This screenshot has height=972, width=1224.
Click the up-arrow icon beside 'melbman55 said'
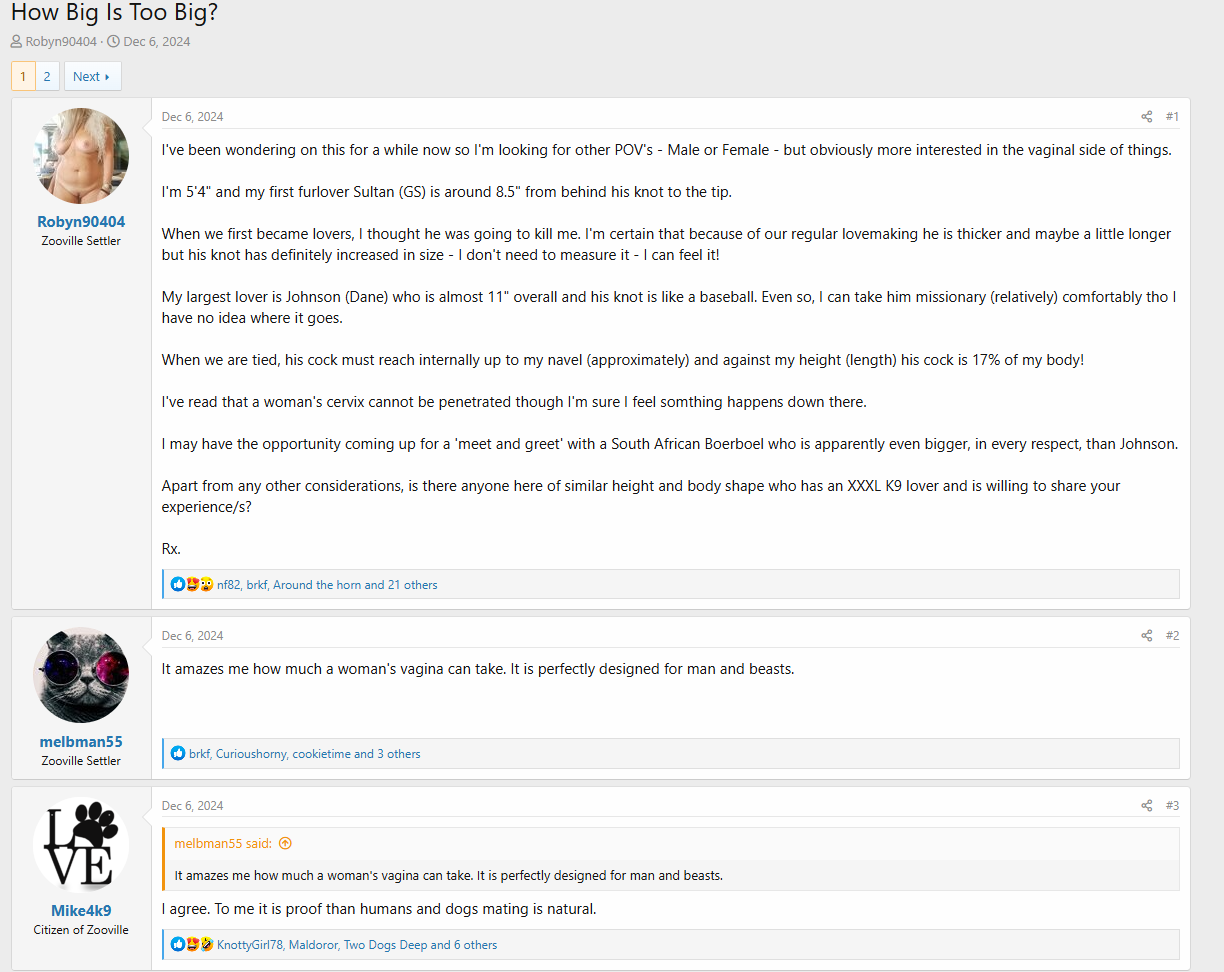[x=285, y=844]
